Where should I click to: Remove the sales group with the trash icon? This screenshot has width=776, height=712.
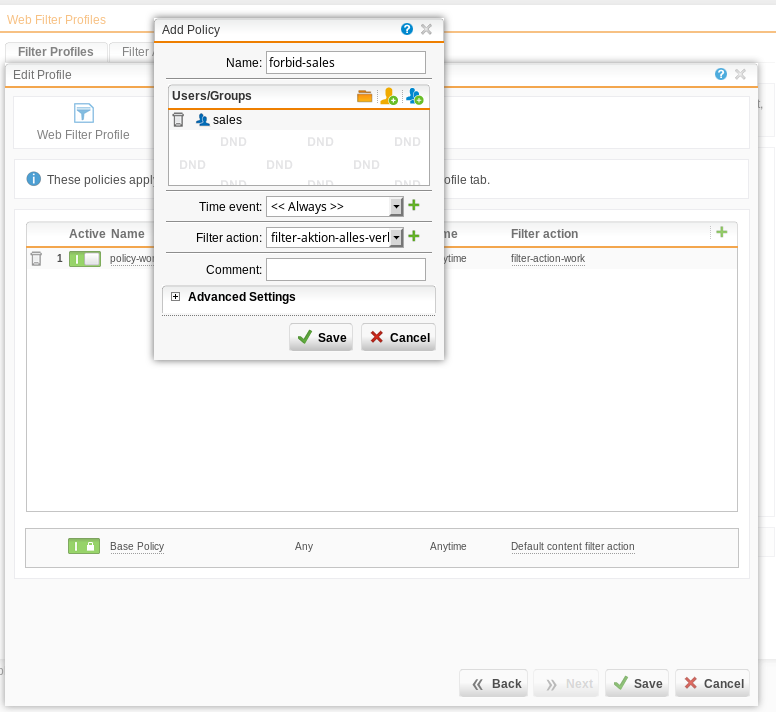[x=178, y=120]
